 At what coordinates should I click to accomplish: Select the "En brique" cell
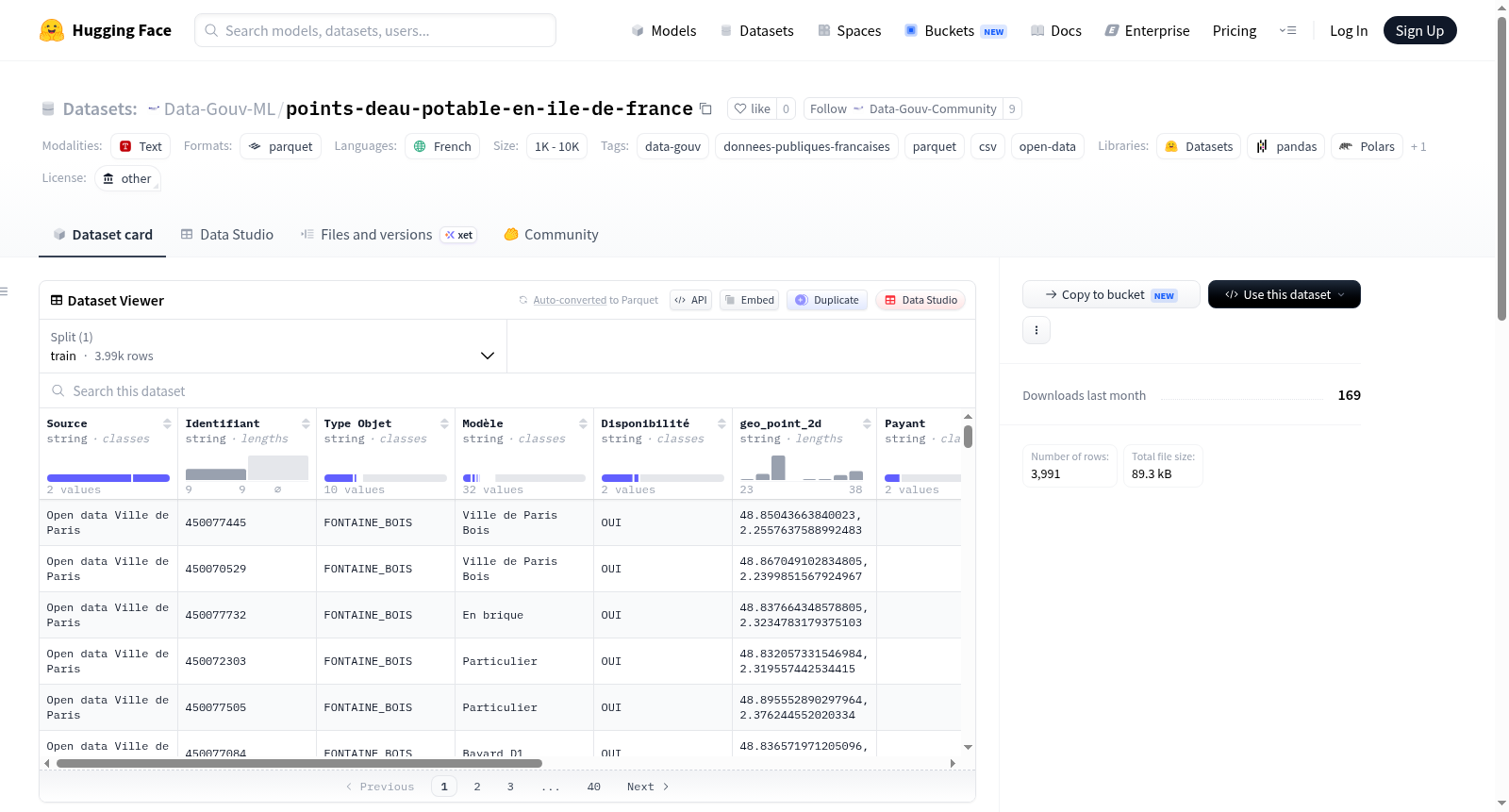(x=524, y=615)
